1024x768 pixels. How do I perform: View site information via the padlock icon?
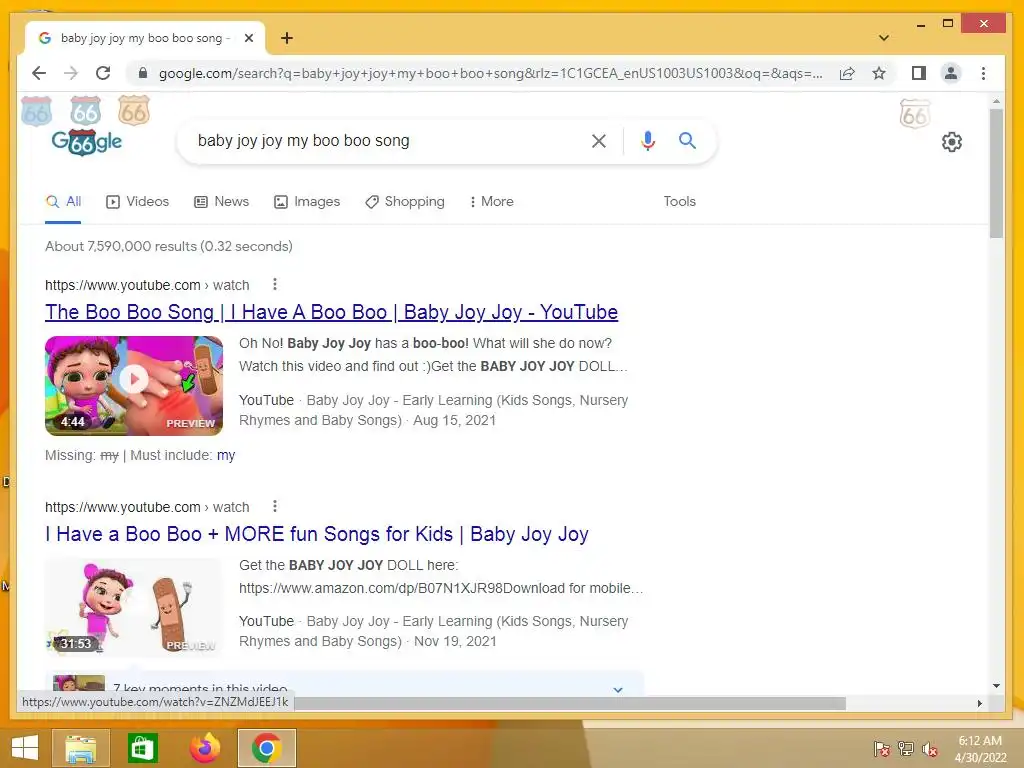coord(142,73)
